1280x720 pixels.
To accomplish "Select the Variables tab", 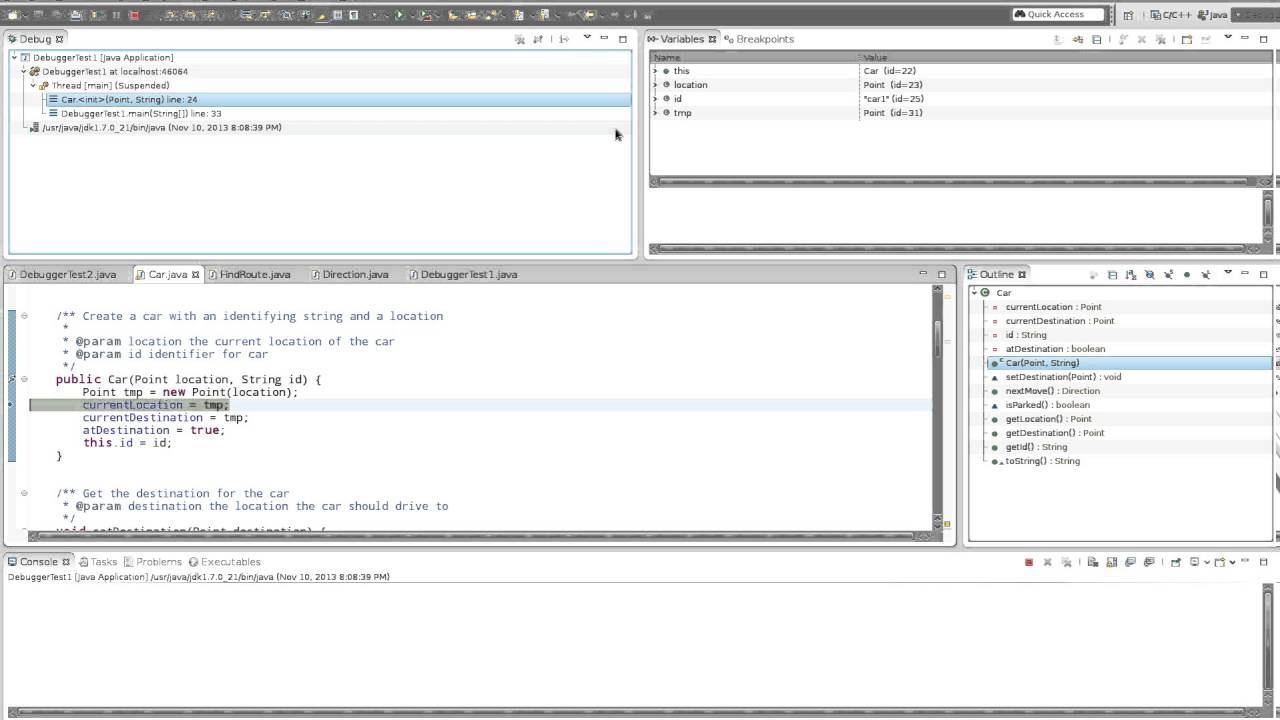I will click(682, 39).
